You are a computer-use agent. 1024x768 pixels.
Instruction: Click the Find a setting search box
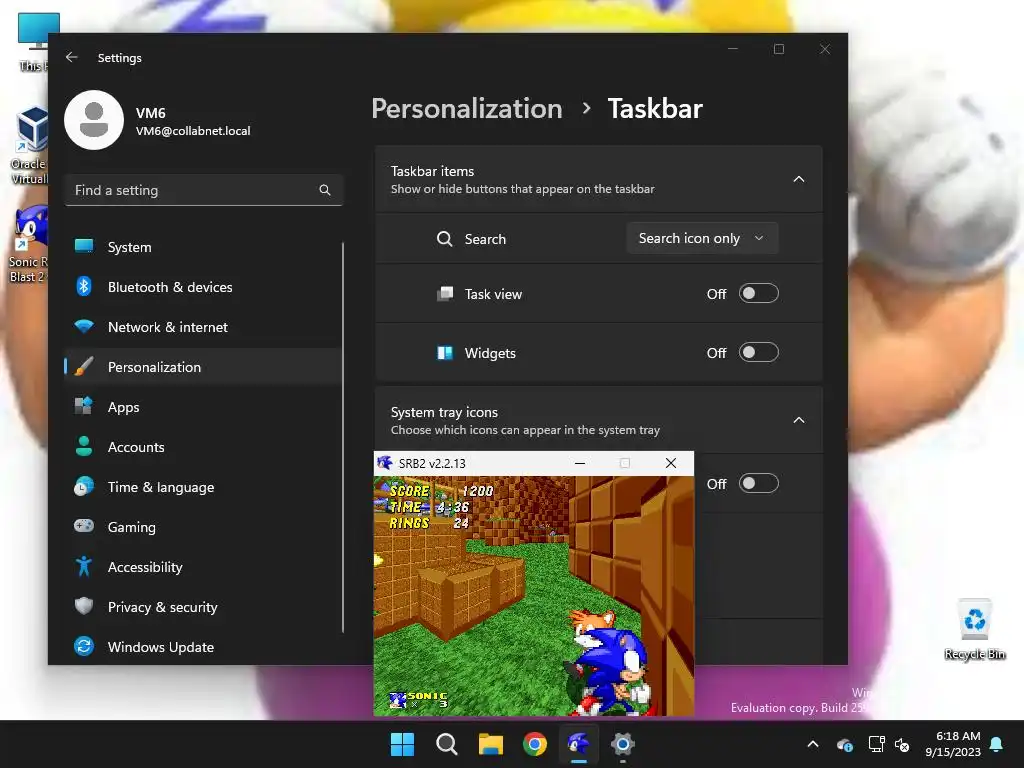[204, 190]
